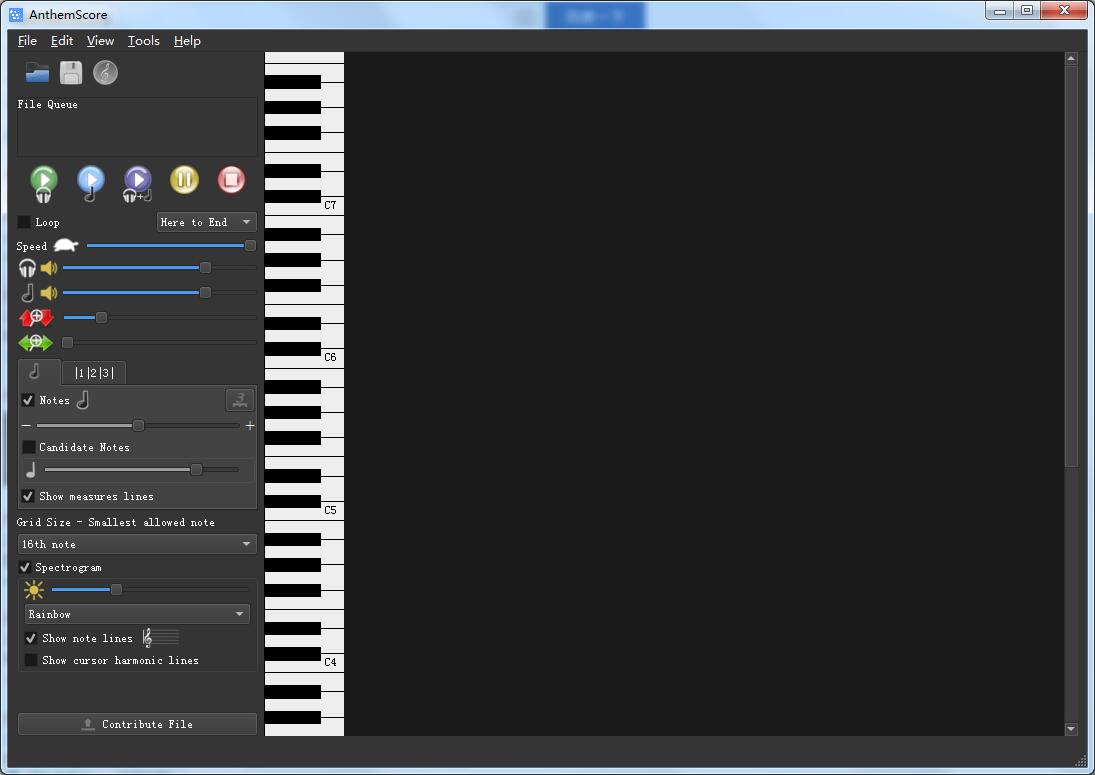Enable Show cursor harmonic lines checkbox
The width and height of the screenshot is (1095, 775).
(x=31, y=660)
